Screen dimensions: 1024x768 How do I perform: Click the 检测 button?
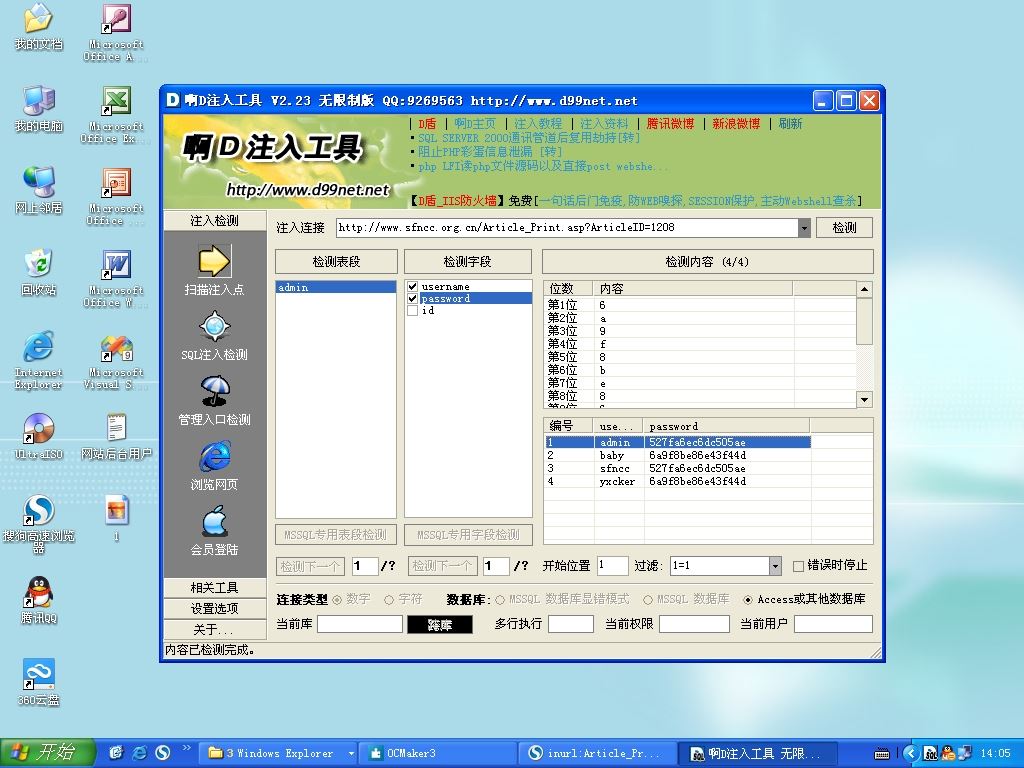pyautogui.click(x=844, y=227)
